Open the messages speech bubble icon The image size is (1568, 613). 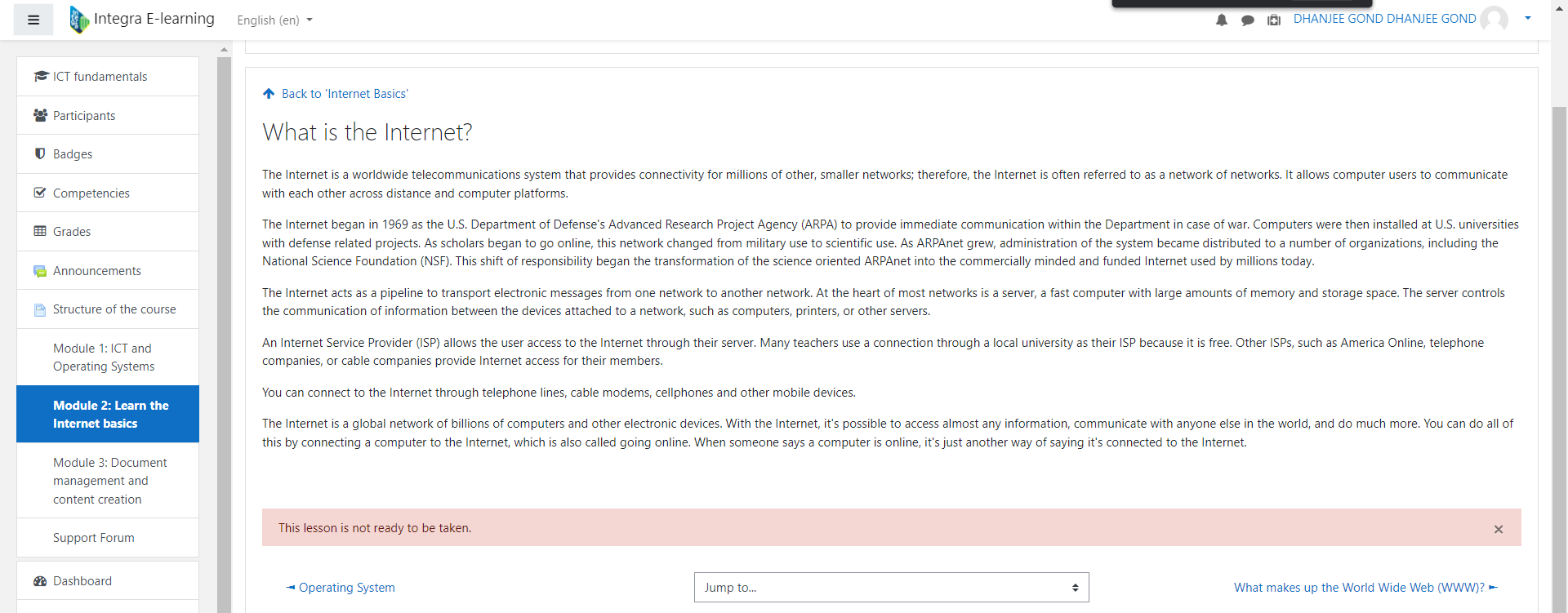[x=1248, y=20]
